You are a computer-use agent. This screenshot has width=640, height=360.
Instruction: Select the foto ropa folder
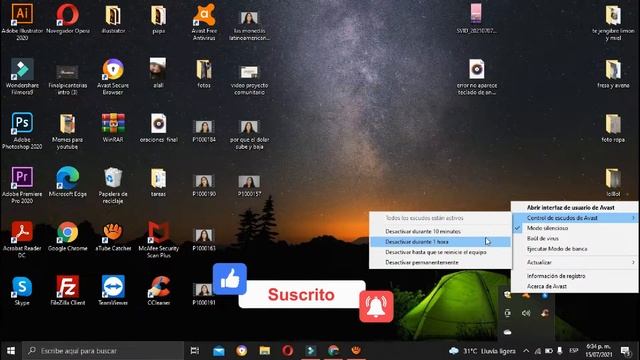613,127
